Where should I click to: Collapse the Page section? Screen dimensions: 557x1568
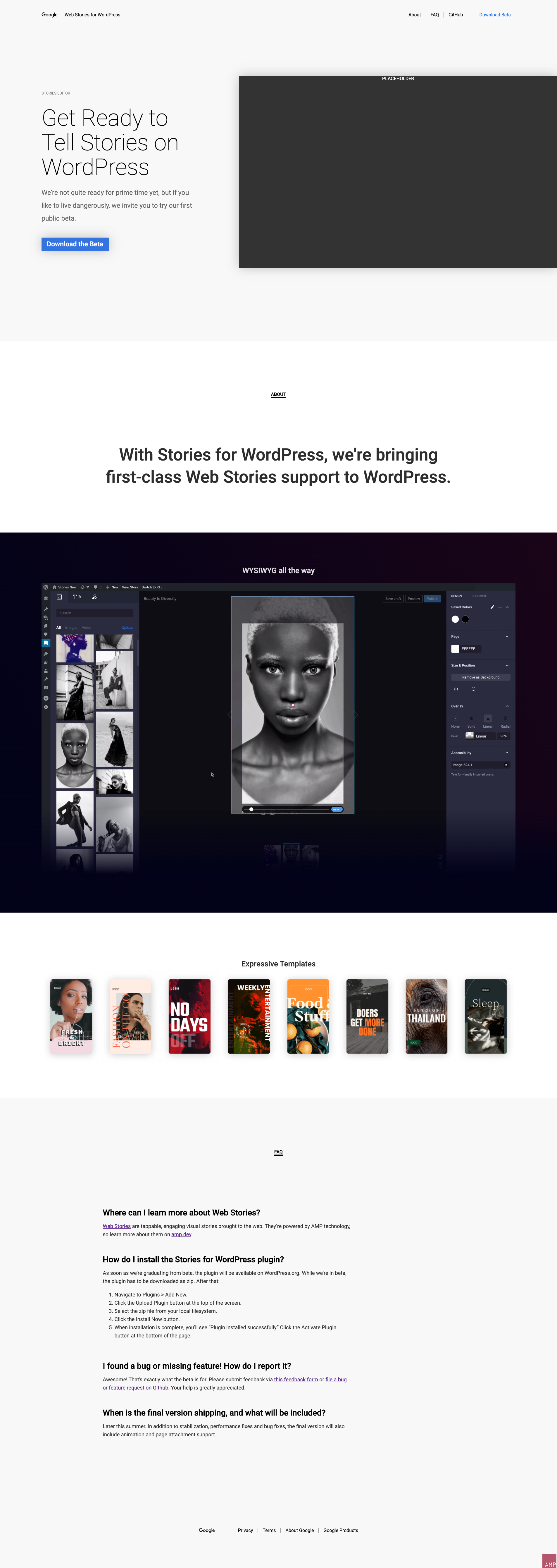point(507,637)
